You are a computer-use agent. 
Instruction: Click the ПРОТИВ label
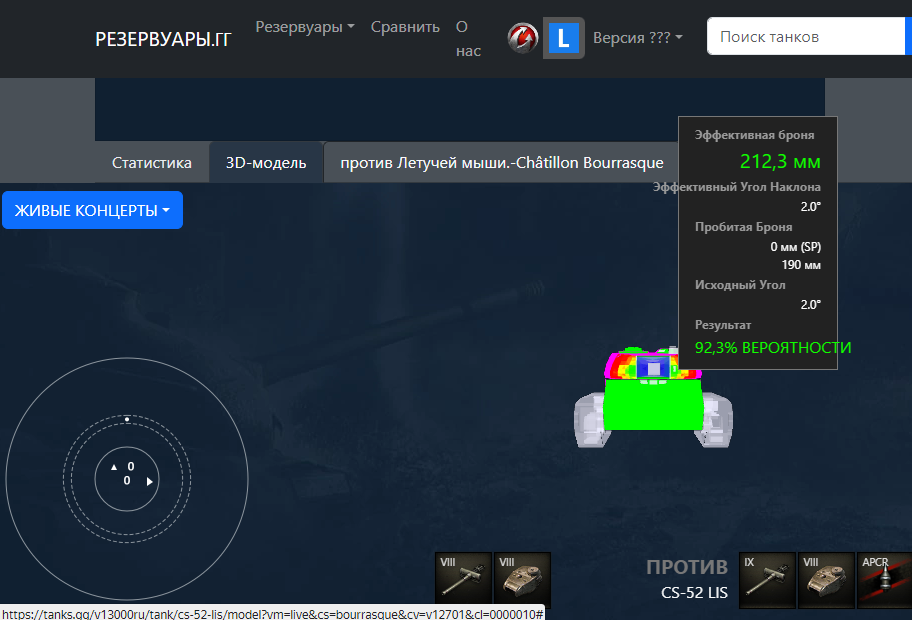(687, 567)
